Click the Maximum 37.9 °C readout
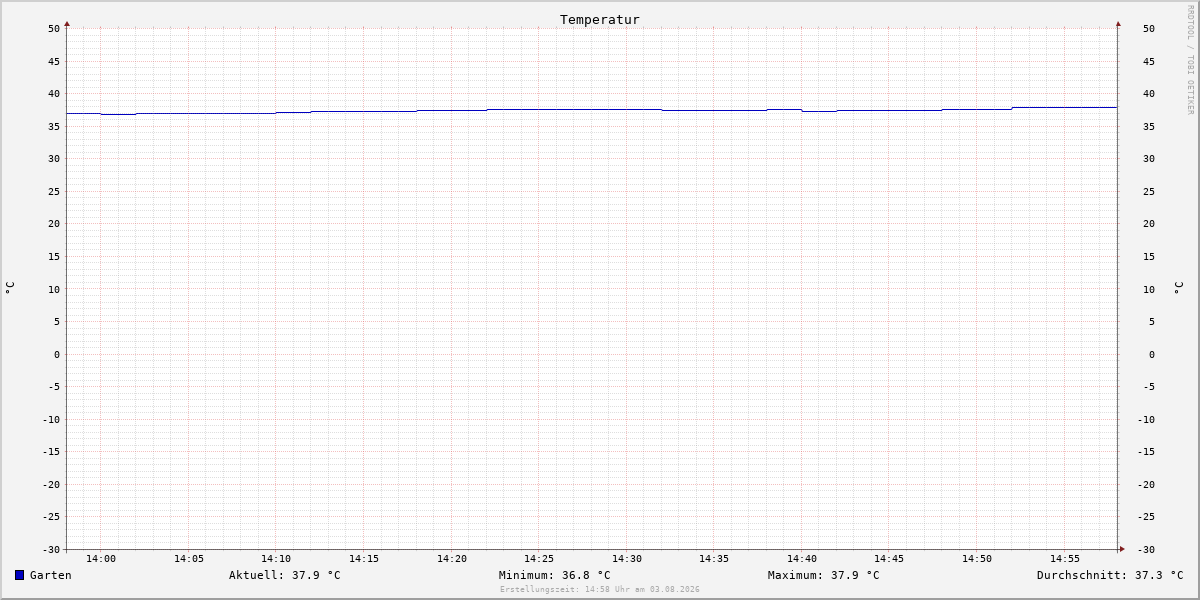The image size is (1200, 600). (824, 575)
